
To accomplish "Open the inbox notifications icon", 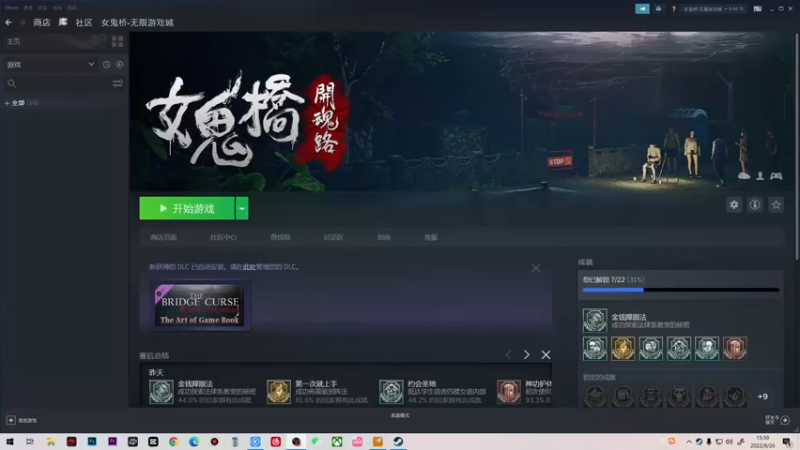I will tap(659, 9).
